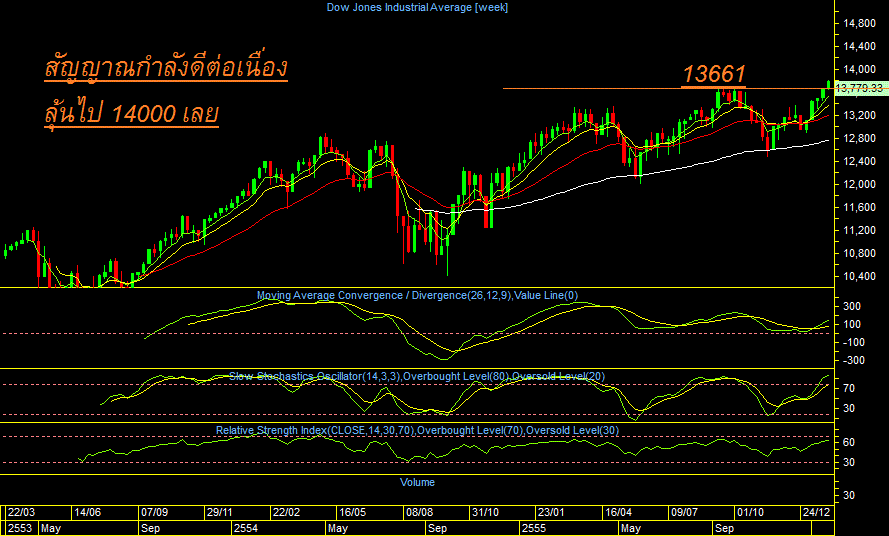Click the 10,400 price axis label

point(860,276)
